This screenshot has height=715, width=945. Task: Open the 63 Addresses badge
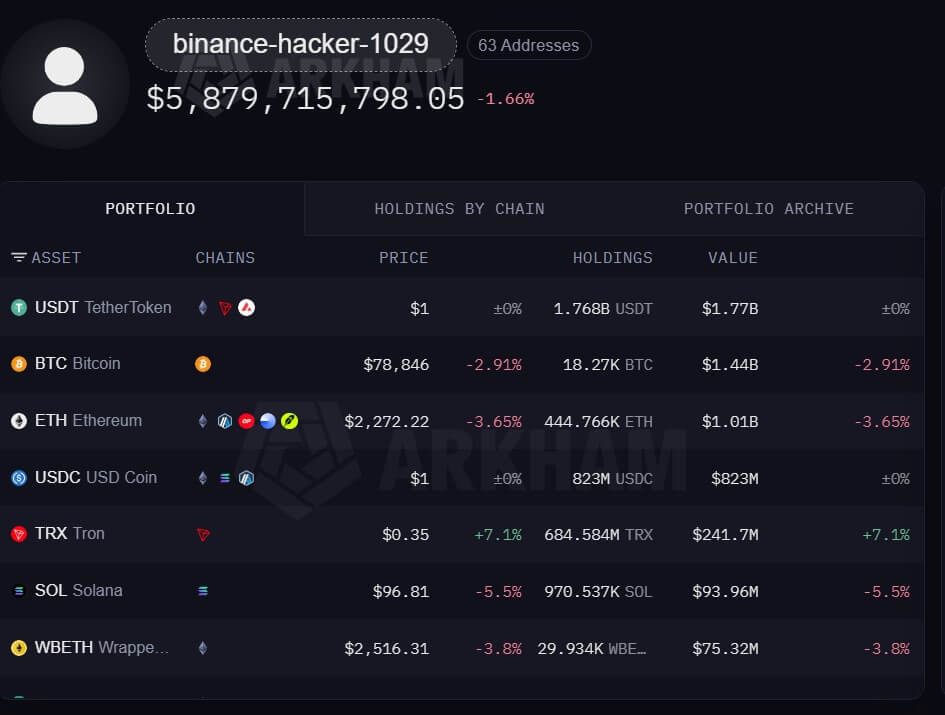click(x=529, y=45)
